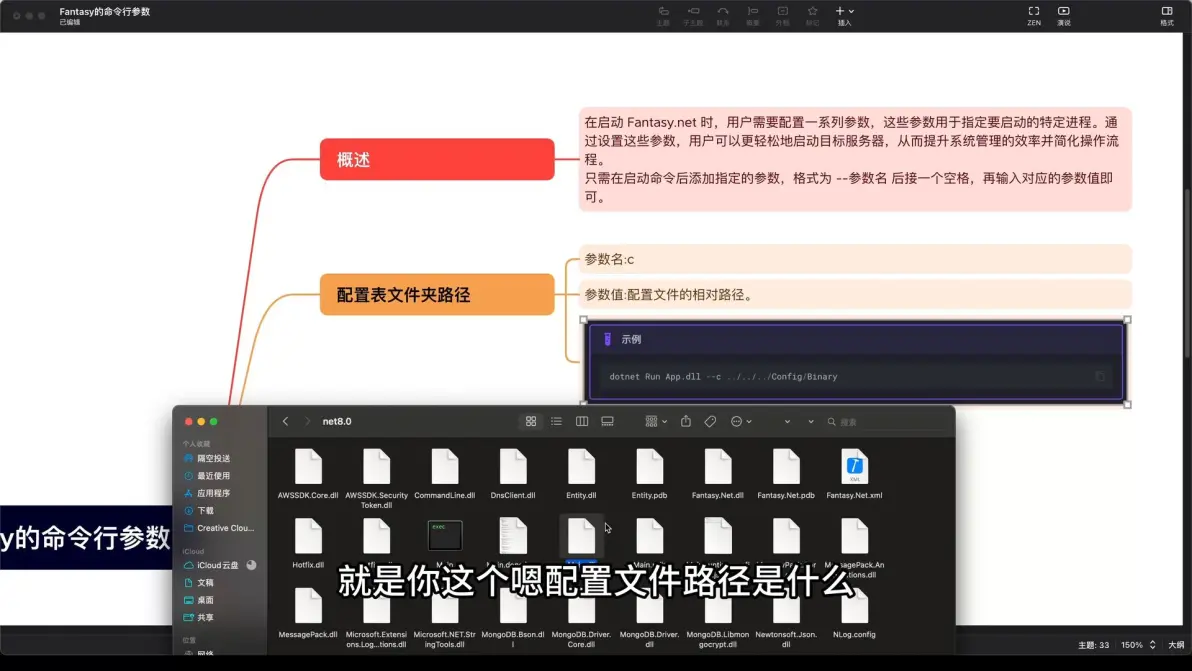
Task: Select the Entity.pdb file
Action: pos(649,474)
